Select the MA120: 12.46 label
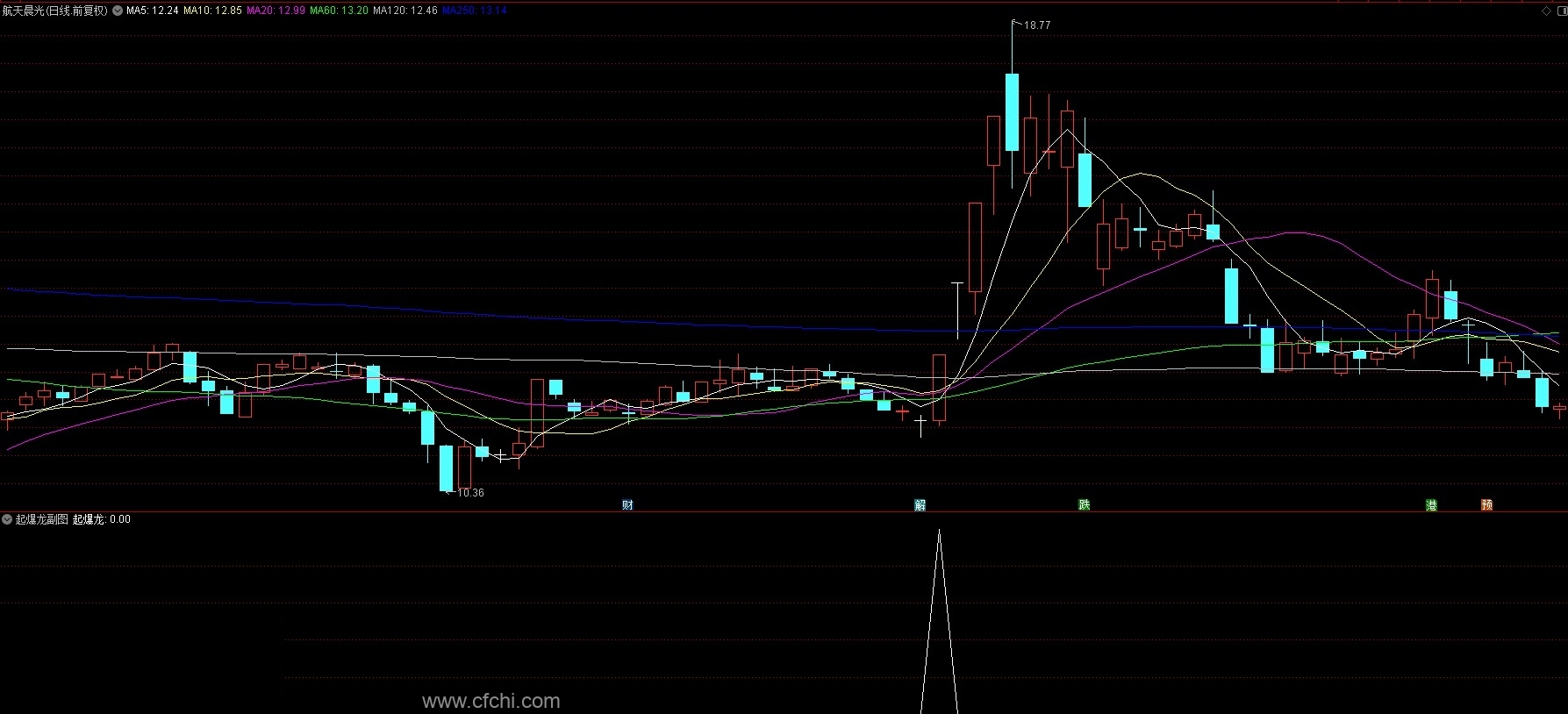Image resolution: width=1568 pixels, height=714 pixels. tap(405, 11)
